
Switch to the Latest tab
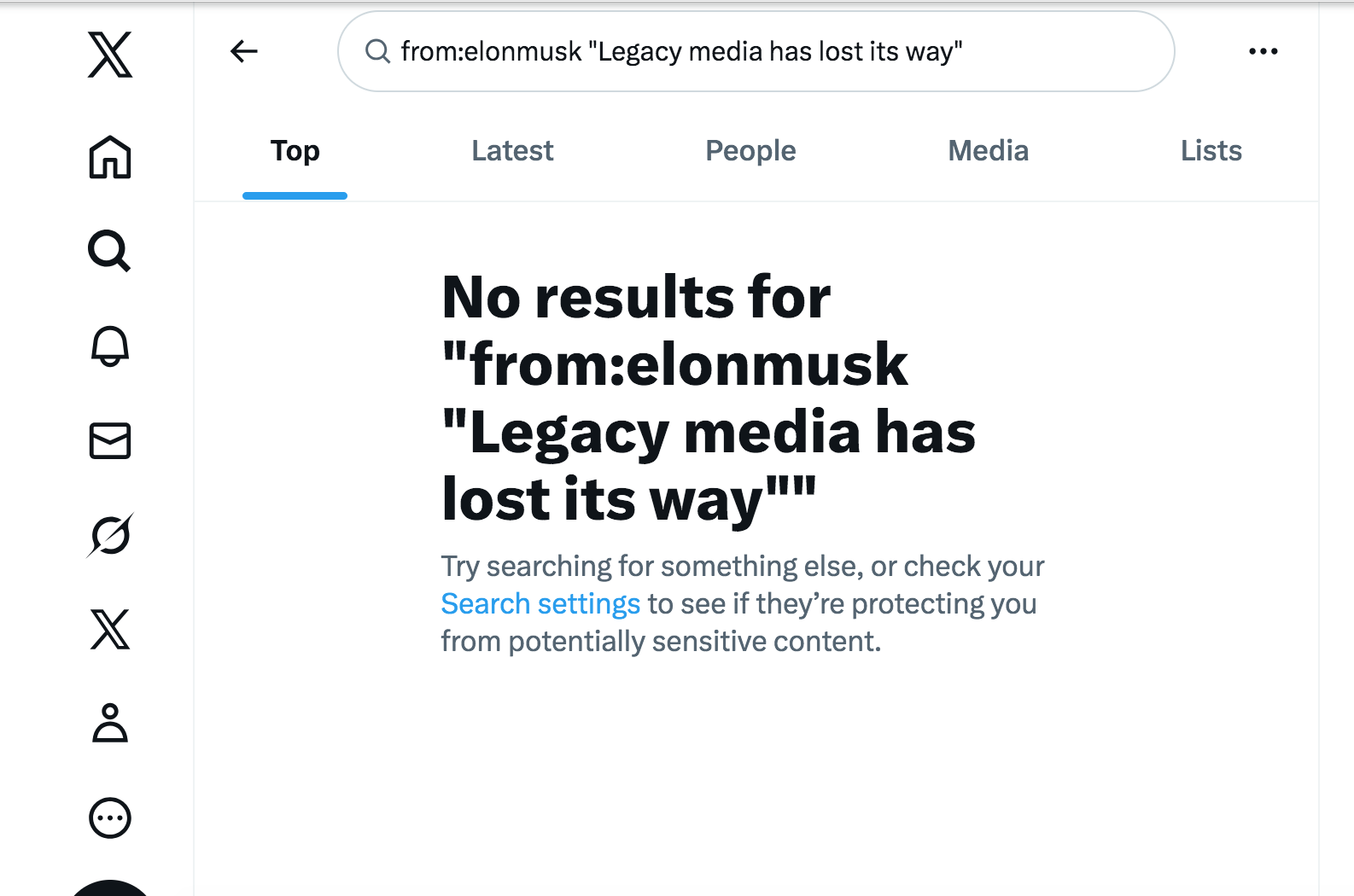(512, 151)
